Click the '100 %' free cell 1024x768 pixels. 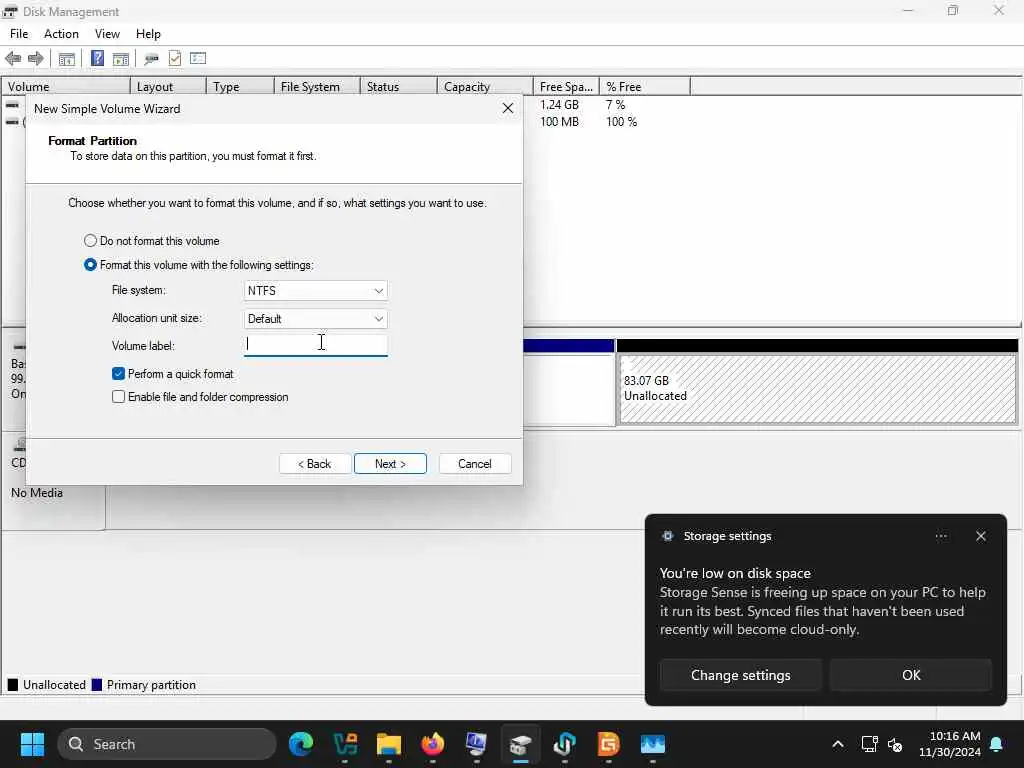[621, 121]
